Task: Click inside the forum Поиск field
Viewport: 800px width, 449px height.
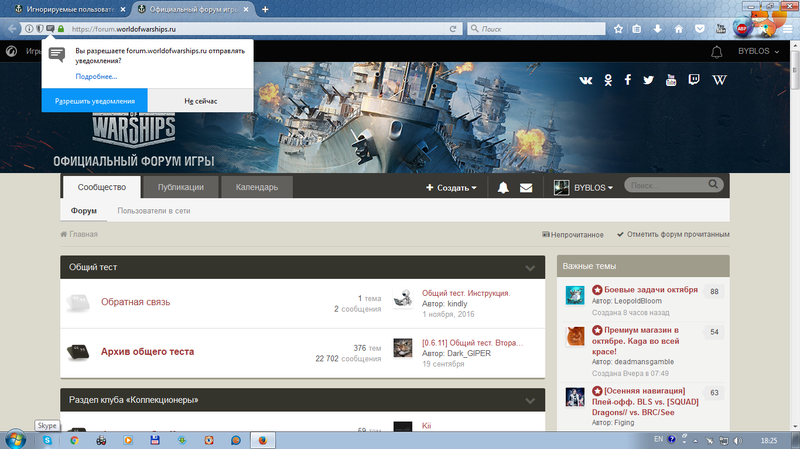Action: (x=666, y=185)
